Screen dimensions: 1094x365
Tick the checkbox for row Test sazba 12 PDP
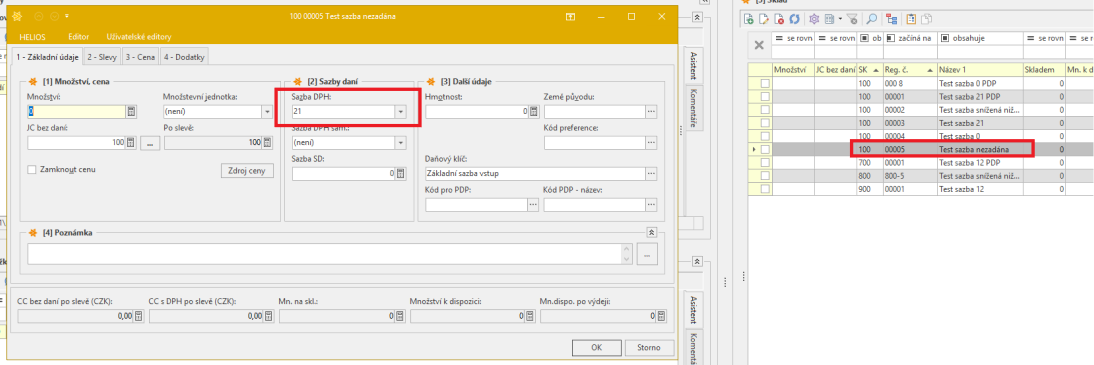tap(765, 163)
